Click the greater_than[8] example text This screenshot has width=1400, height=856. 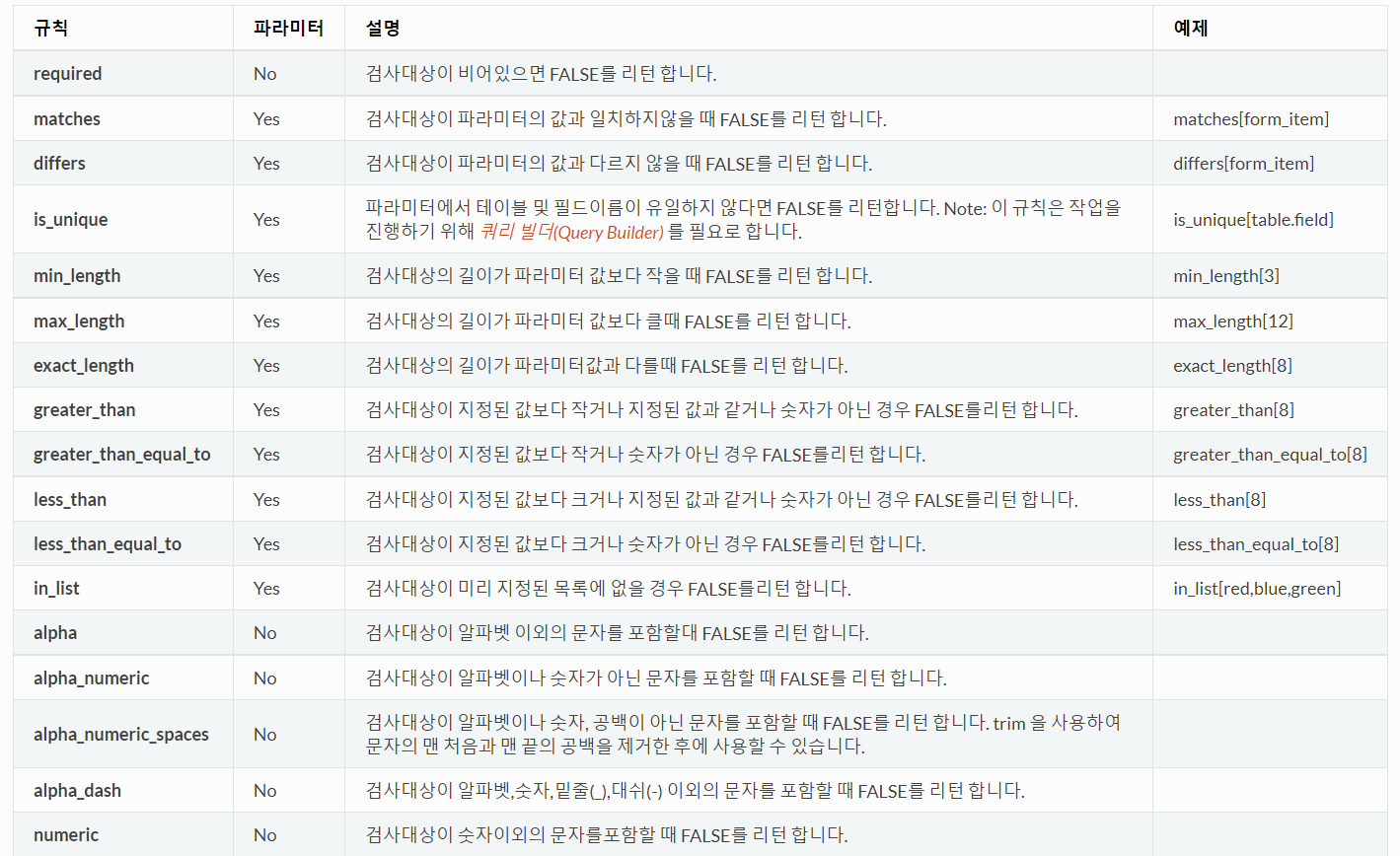(x=1233, y=410)
